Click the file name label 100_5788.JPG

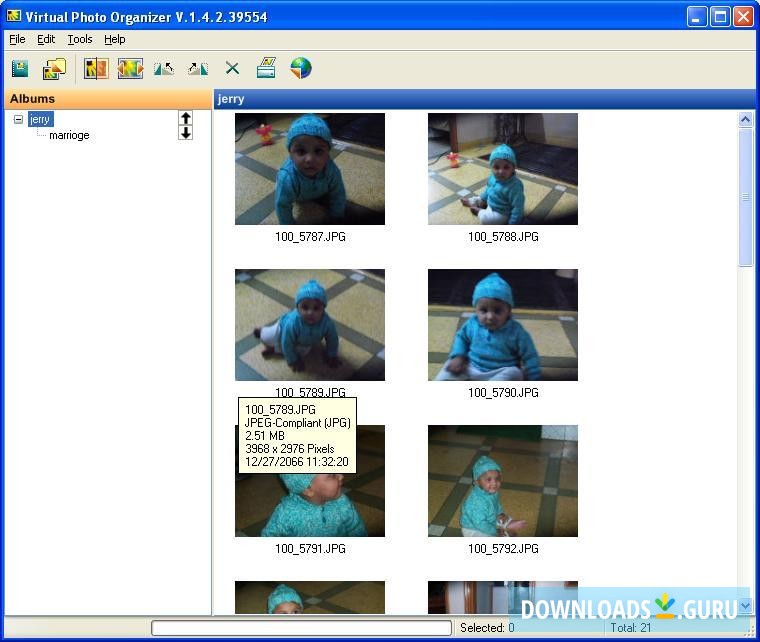pyautogui.click(x=503, y=237)
